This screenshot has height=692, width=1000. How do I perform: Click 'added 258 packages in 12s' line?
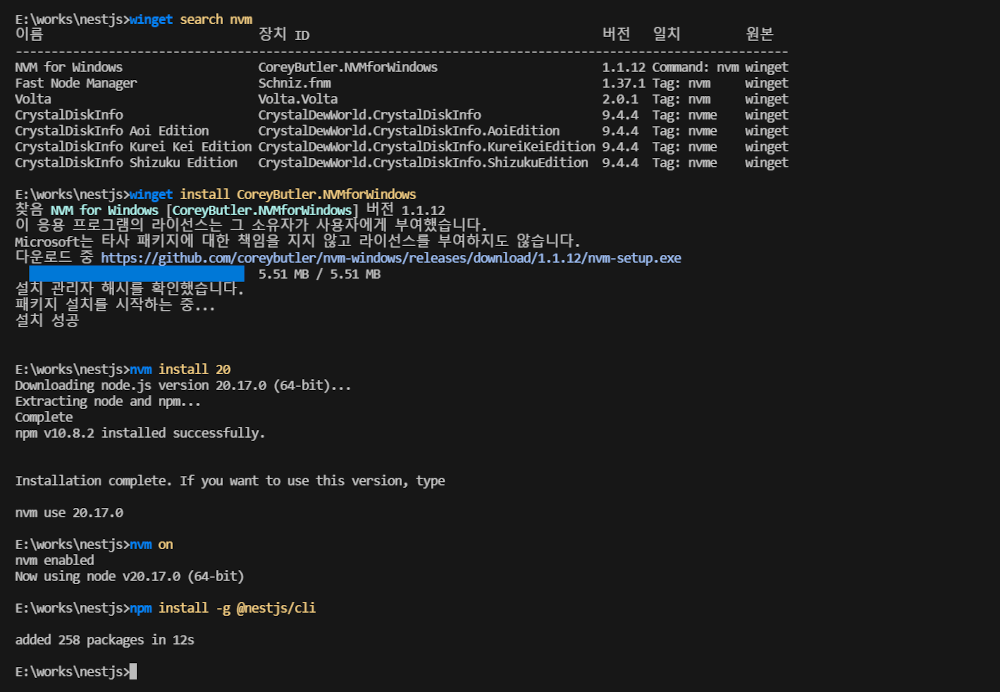[105, 640]
